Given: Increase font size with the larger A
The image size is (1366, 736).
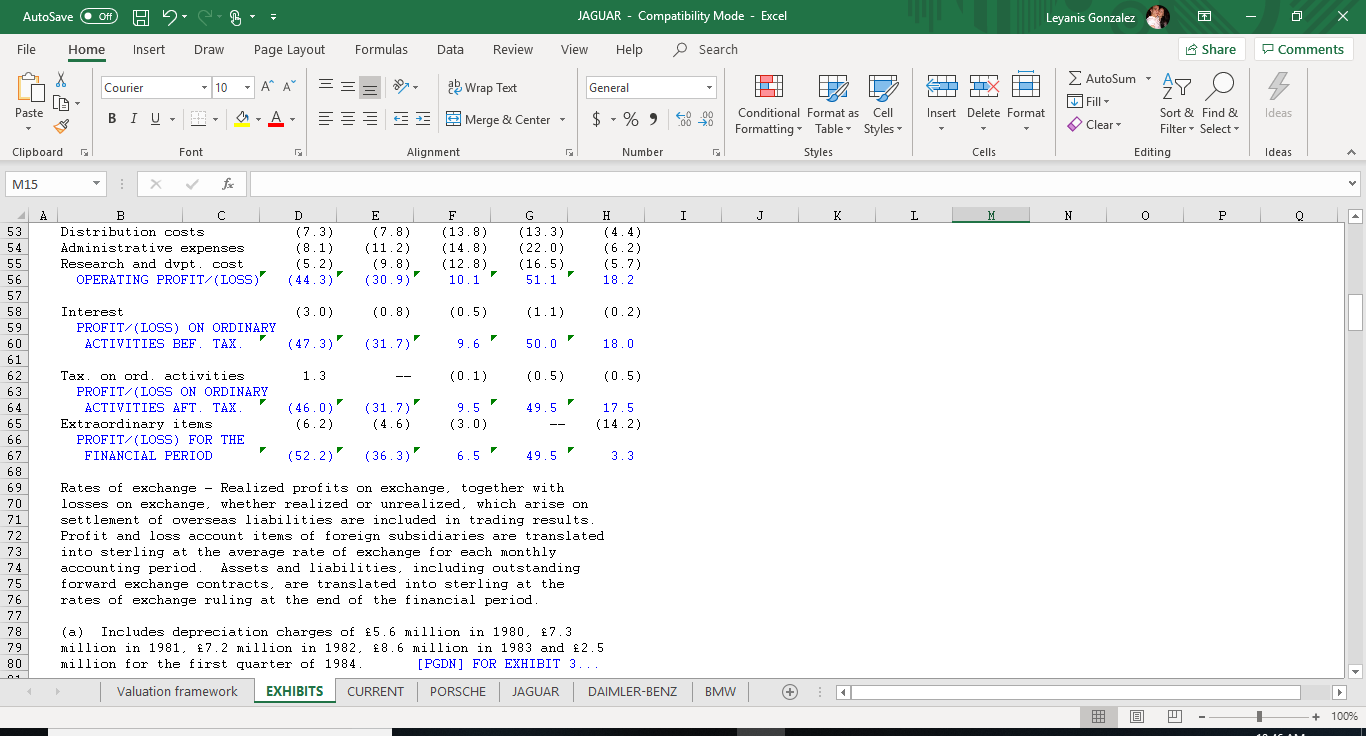Looking at the screenshot, I should tap(267, 88).
